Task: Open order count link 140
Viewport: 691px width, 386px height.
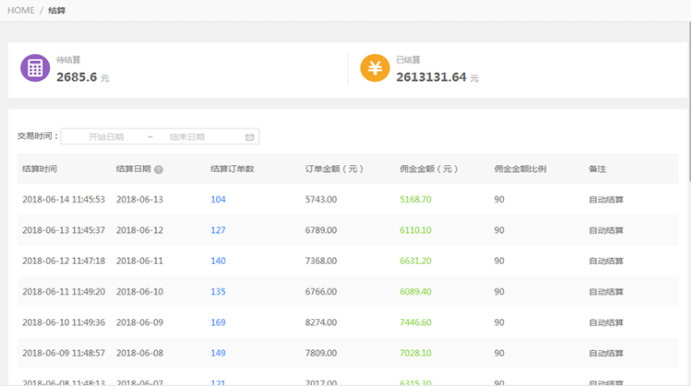Action: [x=218, y=261]
